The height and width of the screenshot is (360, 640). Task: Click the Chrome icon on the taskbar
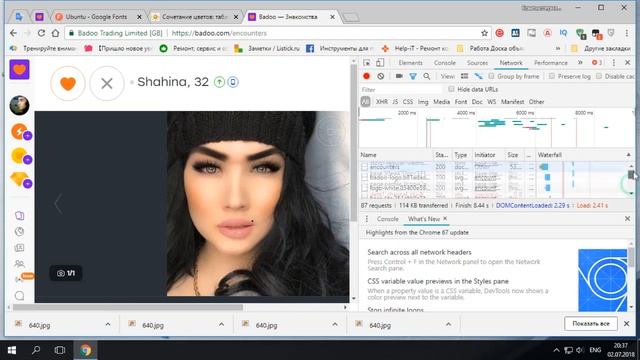pyautogui.click(x=85, y=350)
